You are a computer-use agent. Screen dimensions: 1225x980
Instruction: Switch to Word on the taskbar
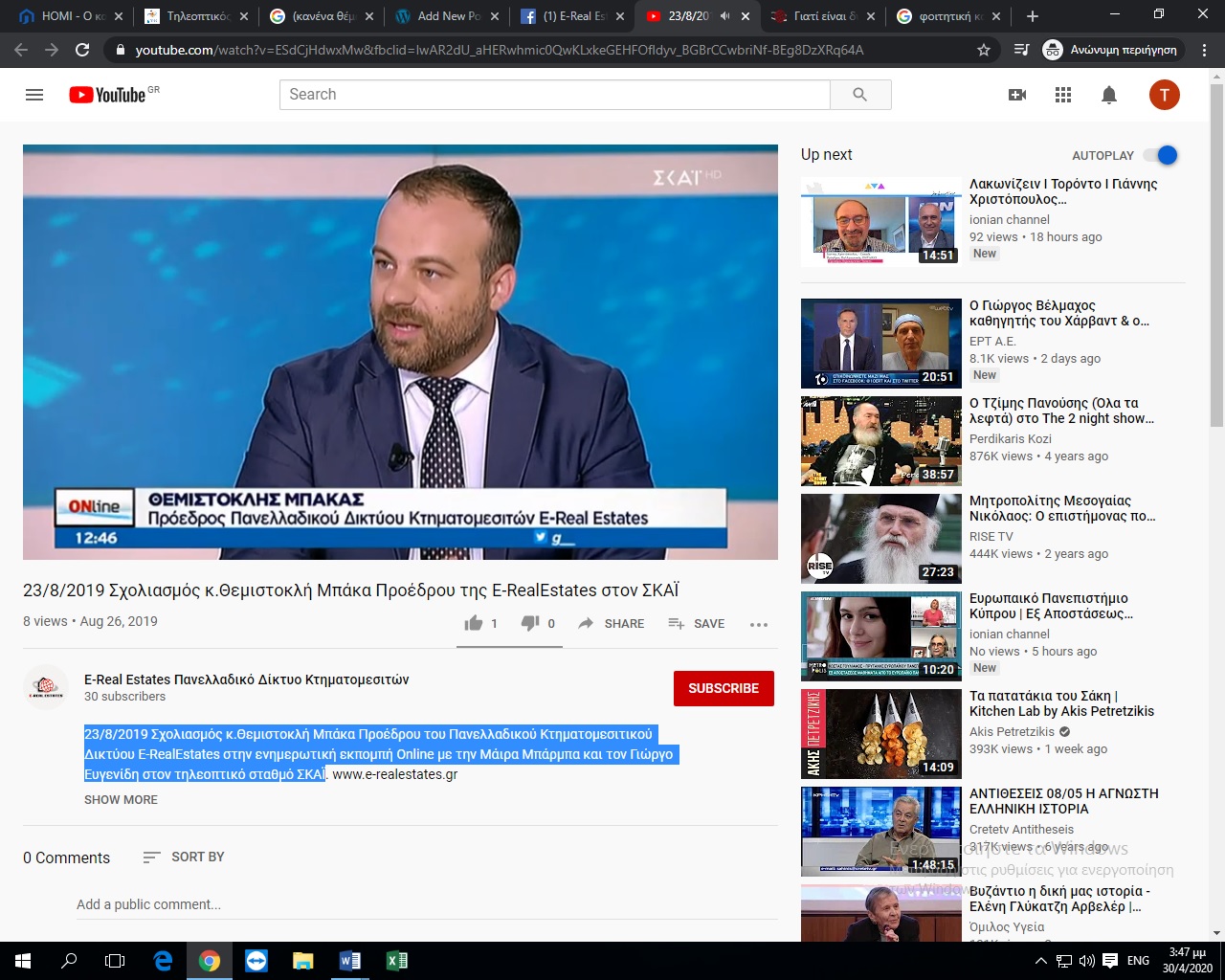click(x=349, y=961)
